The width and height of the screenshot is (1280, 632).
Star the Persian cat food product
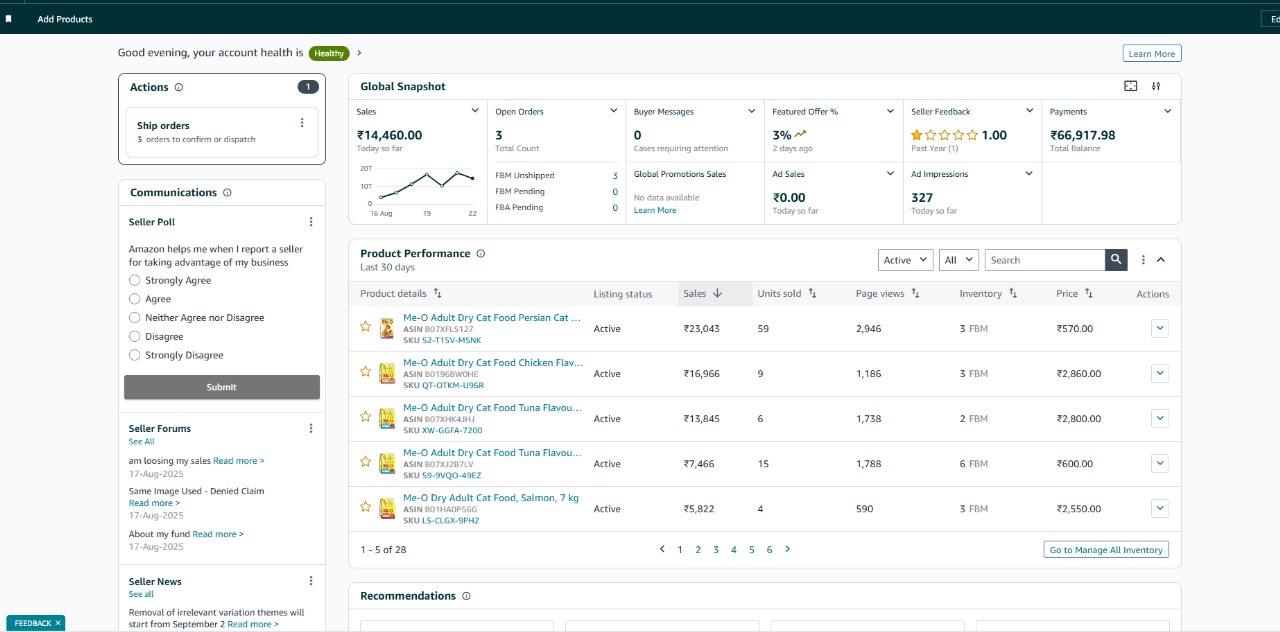click(366, 327)
